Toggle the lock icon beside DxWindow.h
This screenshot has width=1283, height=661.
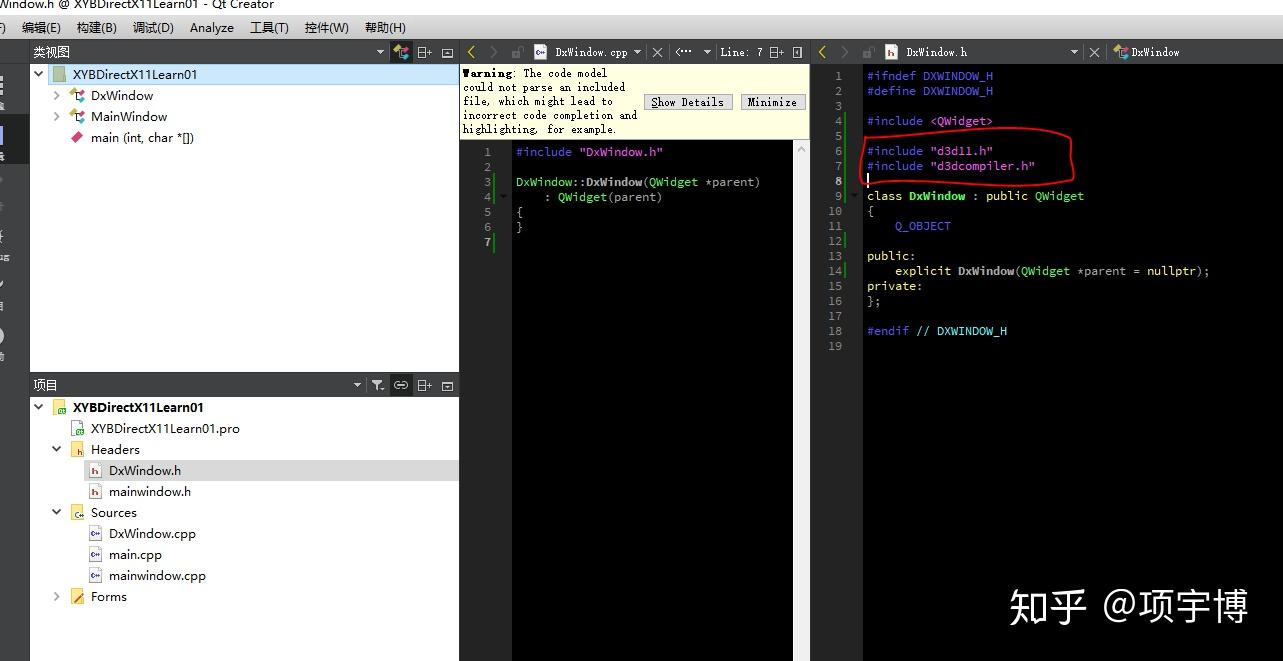(867, 52)
